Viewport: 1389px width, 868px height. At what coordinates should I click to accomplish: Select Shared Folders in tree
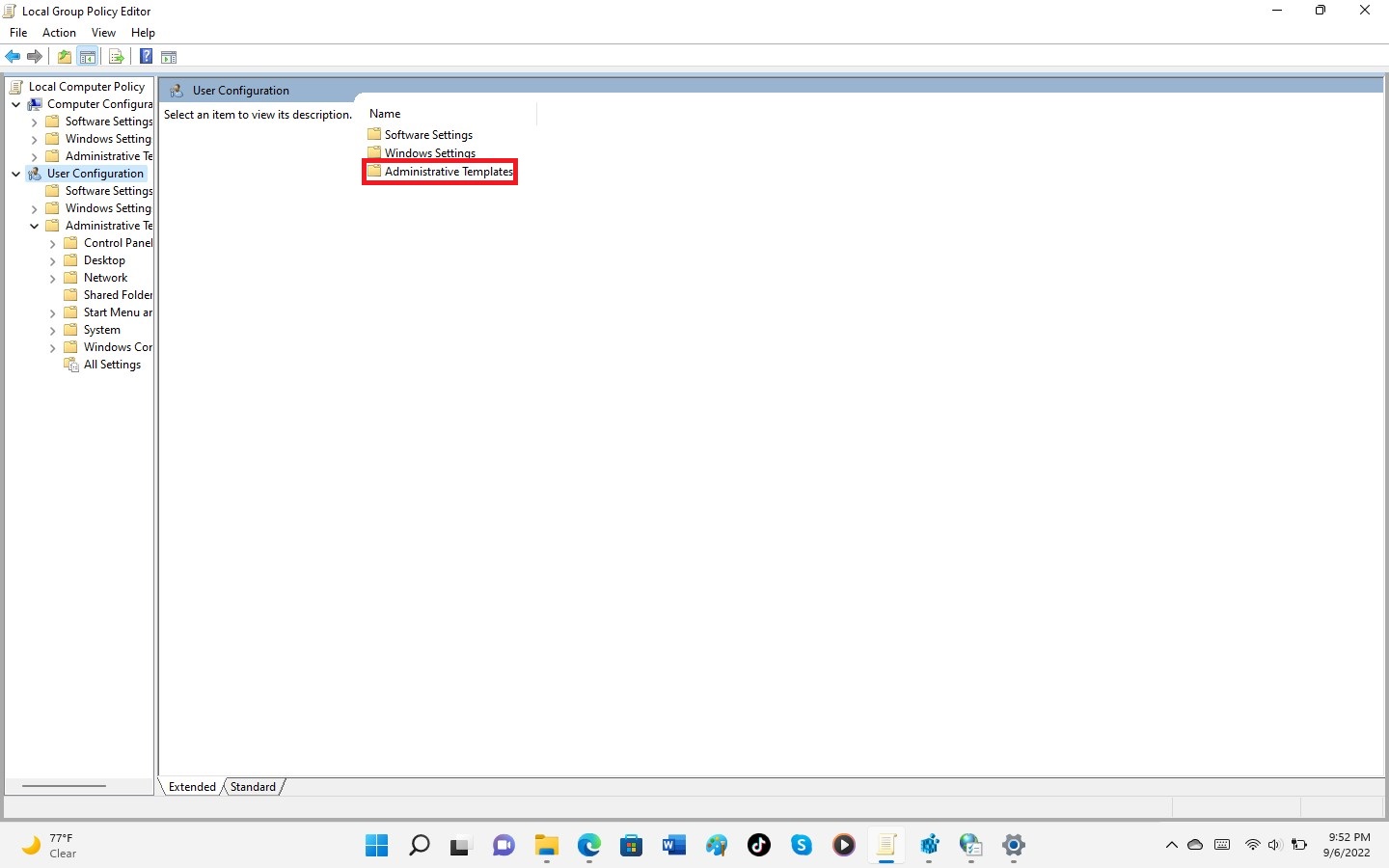click(108, 295)
